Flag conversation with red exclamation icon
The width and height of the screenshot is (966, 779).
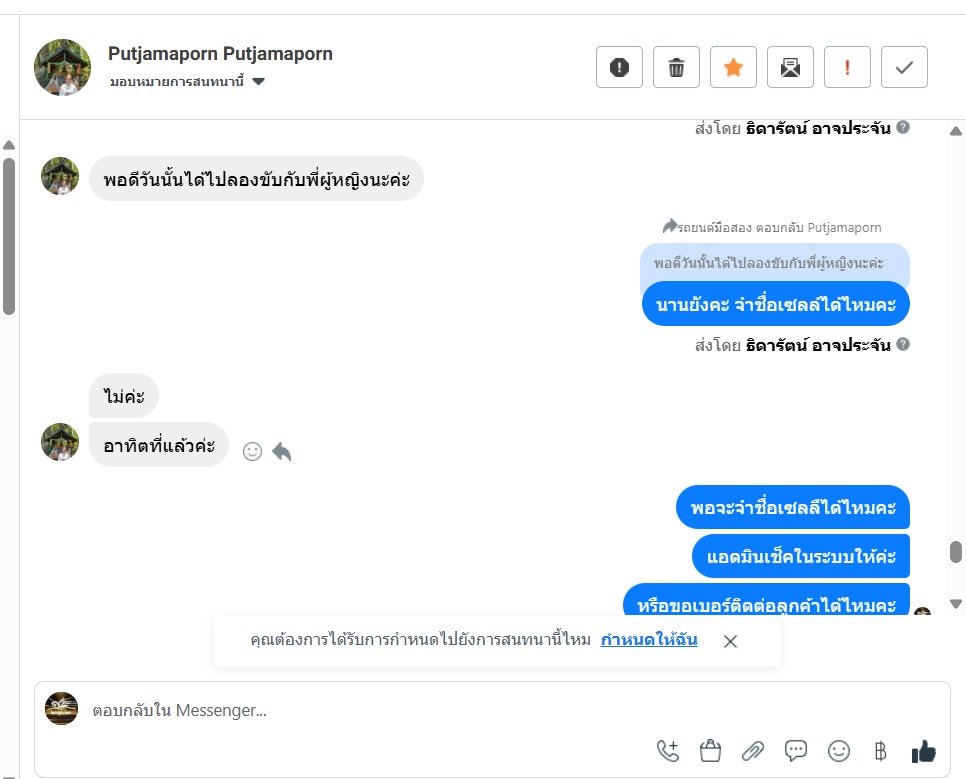point(847,67)
